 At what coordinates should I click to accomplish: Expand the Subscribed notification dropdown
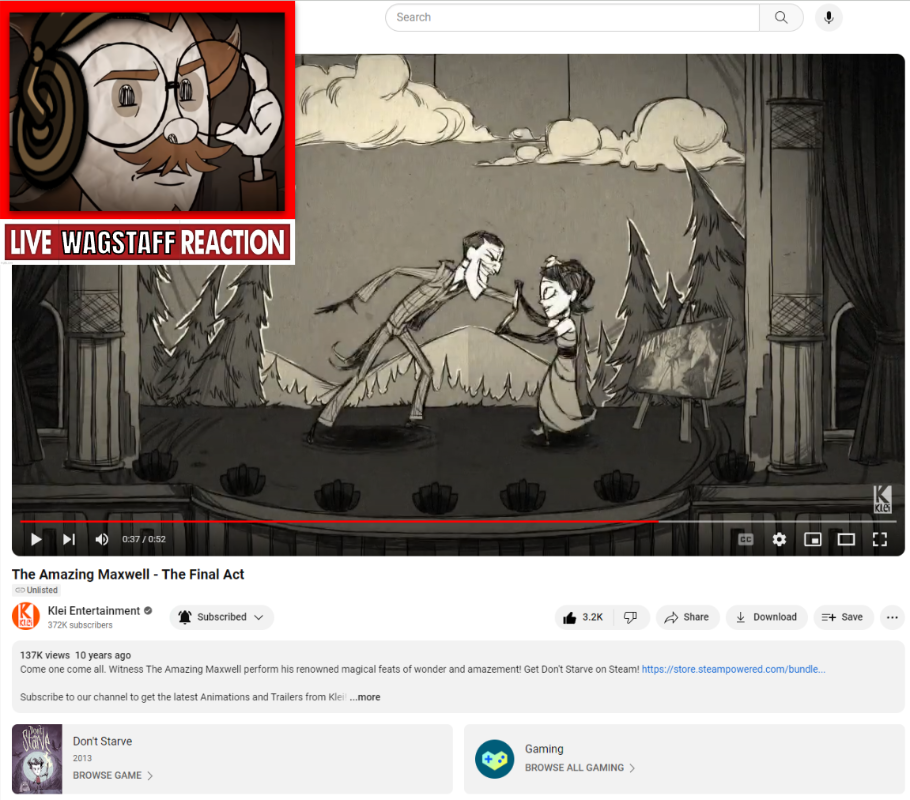pyautogui.click(x=222, y=617)
